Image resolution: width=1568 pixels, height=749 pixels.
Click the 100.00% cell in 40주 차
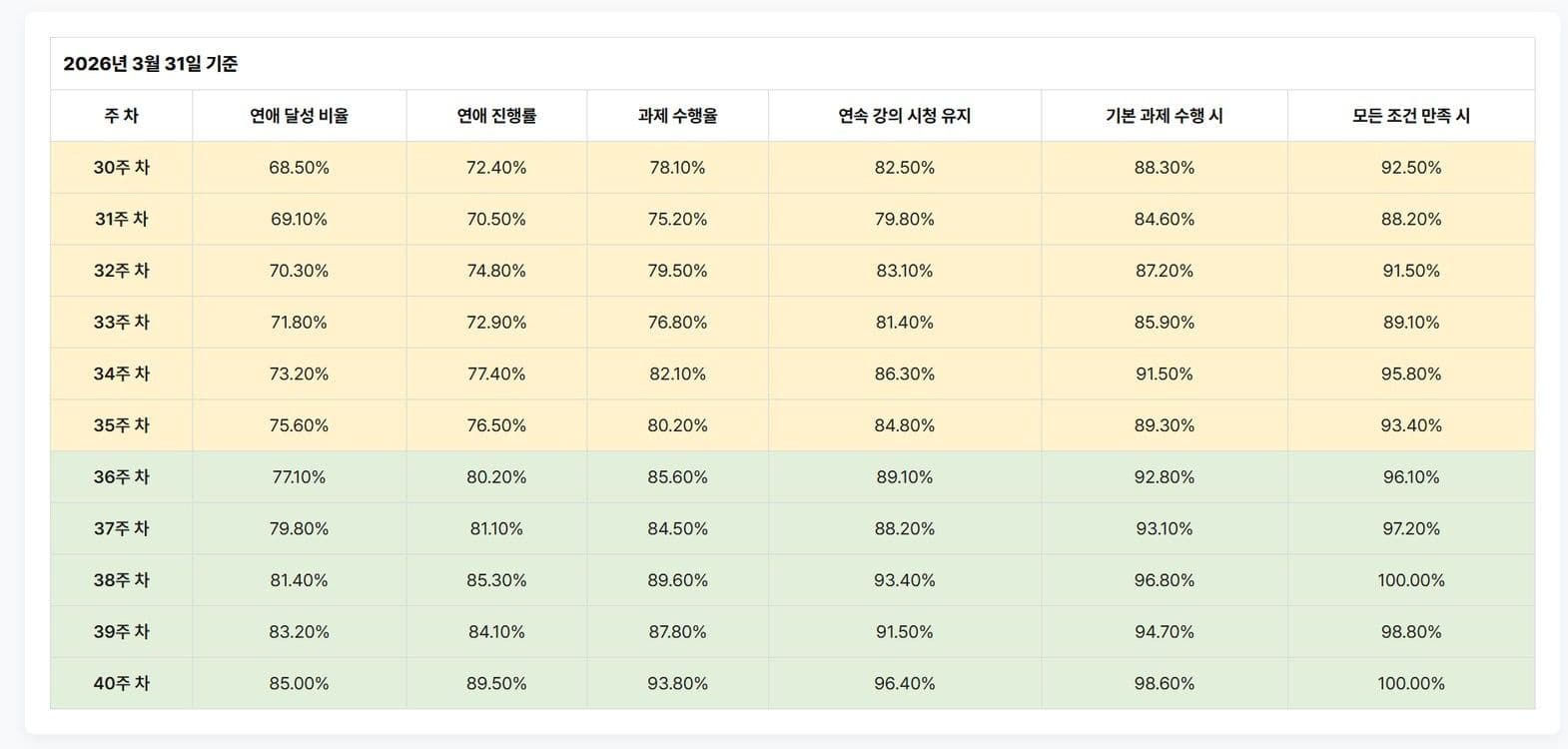click(1411, 683)
